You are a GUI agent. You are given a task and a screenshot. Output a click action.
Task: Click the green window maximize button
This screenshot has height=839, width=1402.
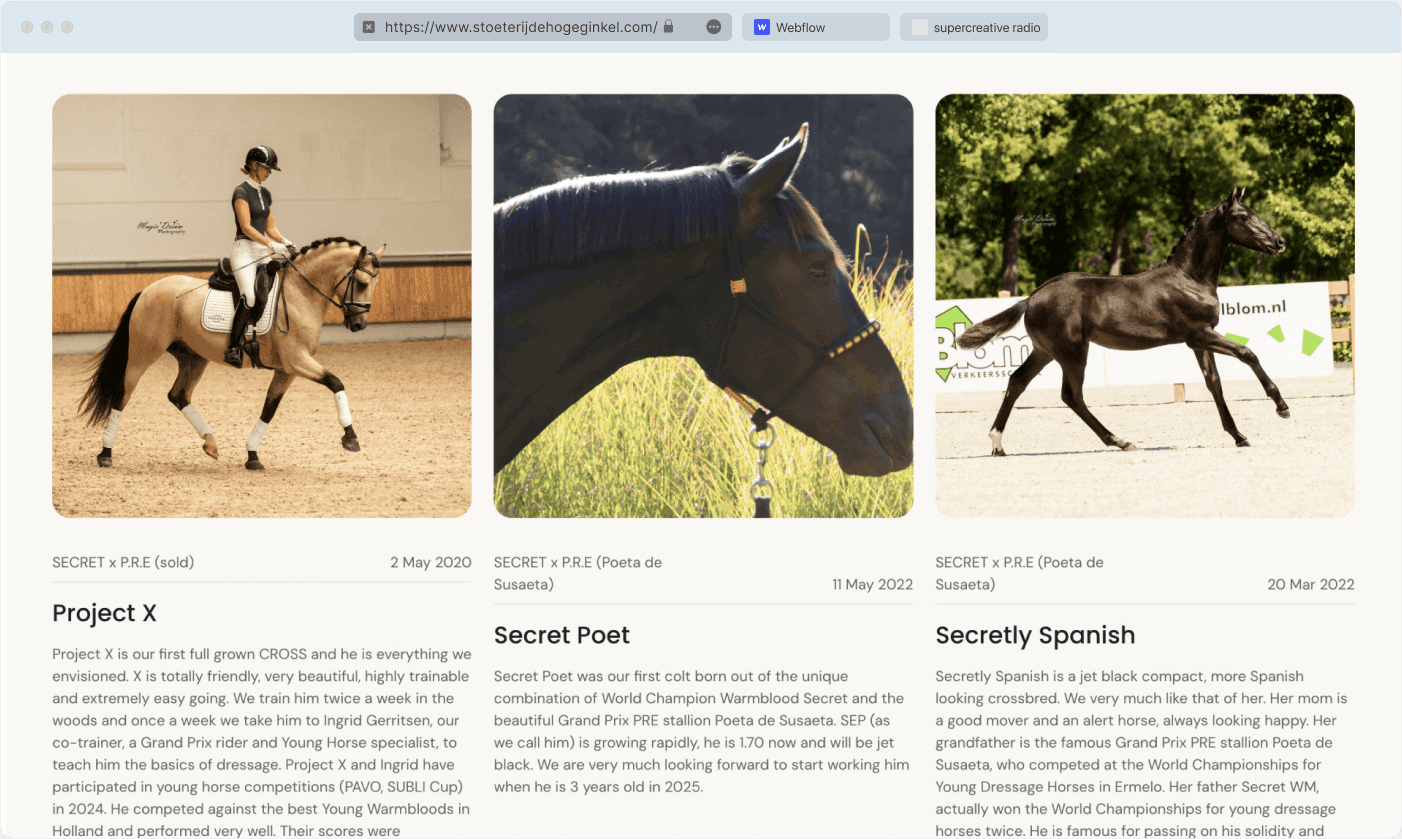pos(67,27)
